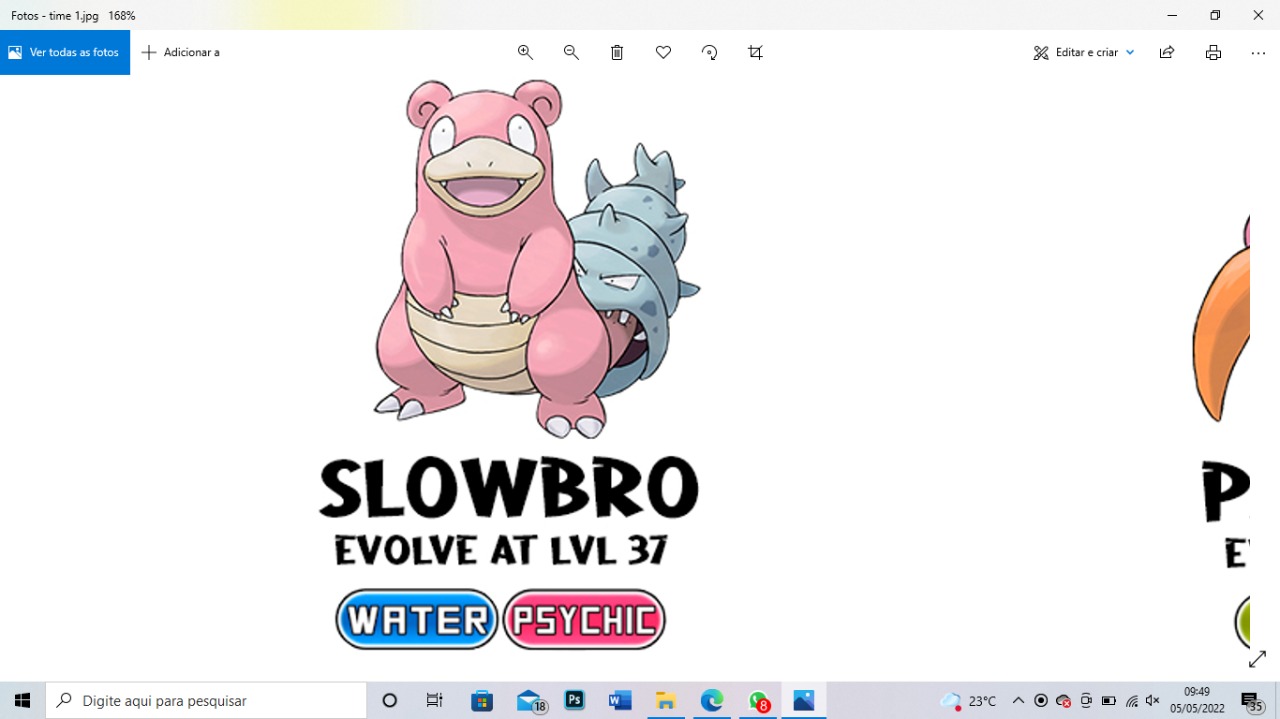Open Microsoft Store from the taskbar
Screen dimensions: 1280x719
pos(482,700)
